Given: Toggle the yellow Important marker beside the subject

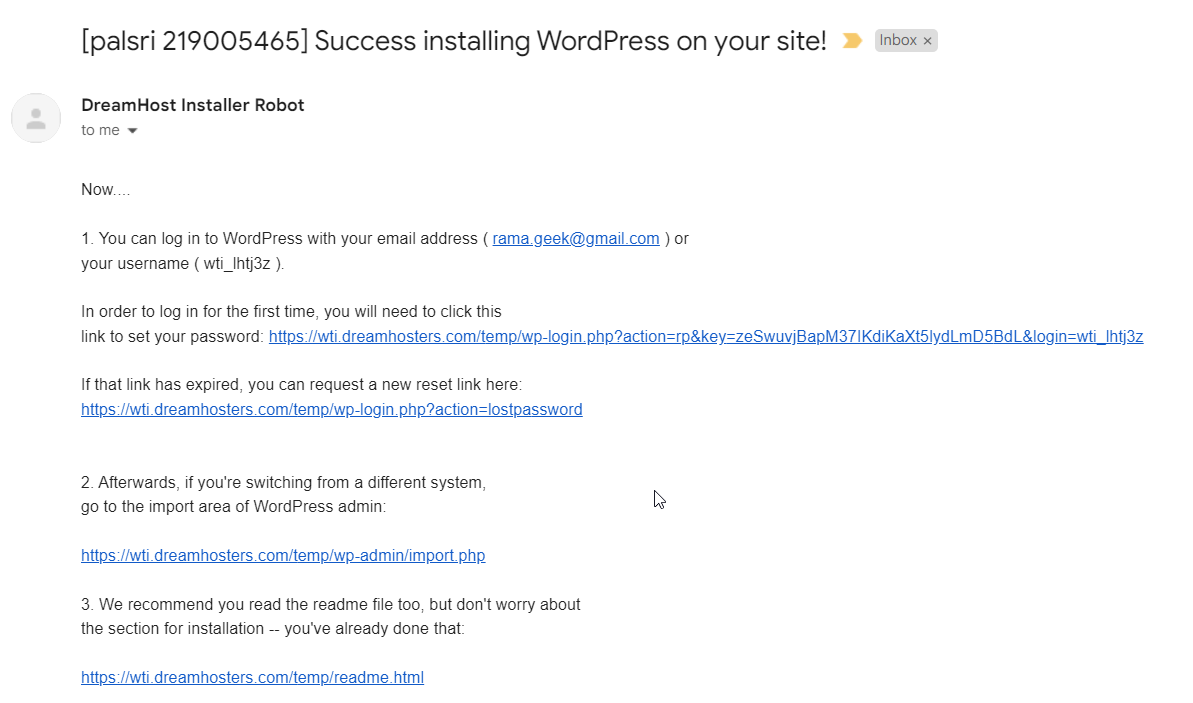Looking at the screenshot, I should 851,40.
